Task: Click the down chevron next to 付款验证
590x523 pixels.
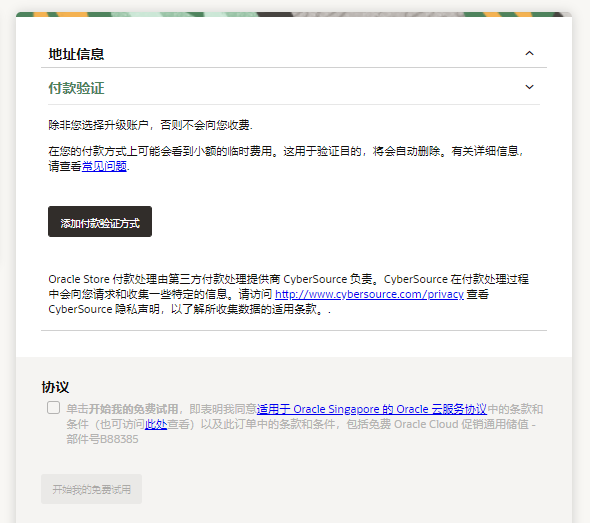Action: click(x=529, y=87)
